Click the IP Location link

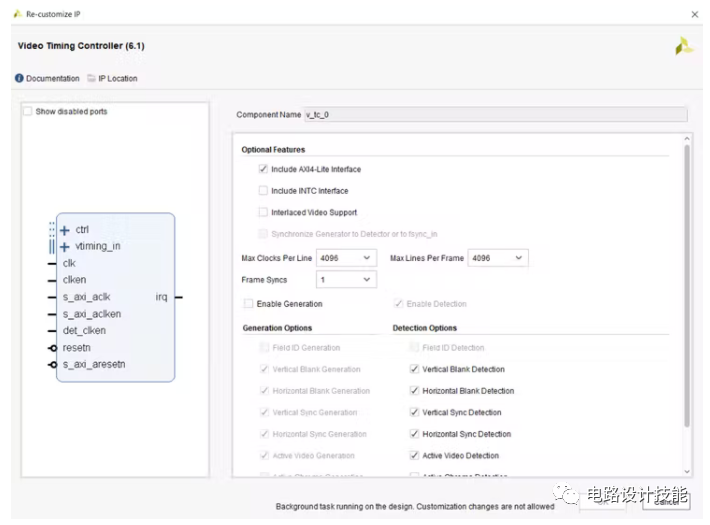coord(118,78)
